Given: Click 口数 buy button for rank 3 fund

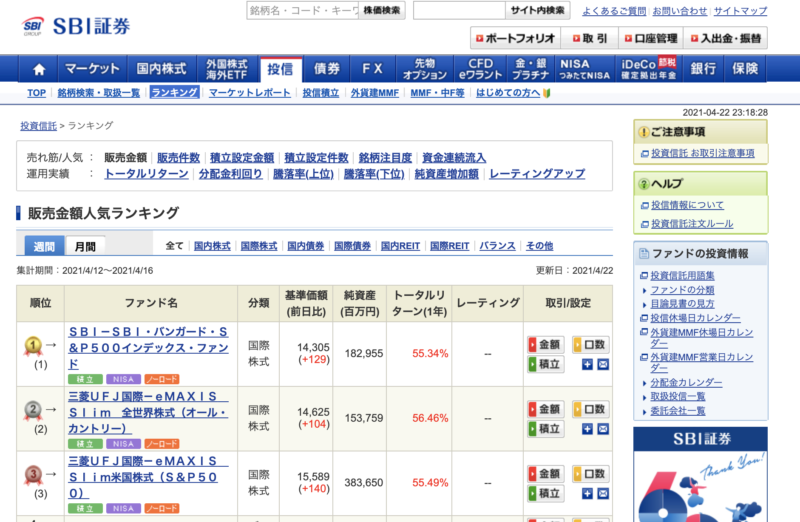Looking at the screenshot, I should point(591,474).
